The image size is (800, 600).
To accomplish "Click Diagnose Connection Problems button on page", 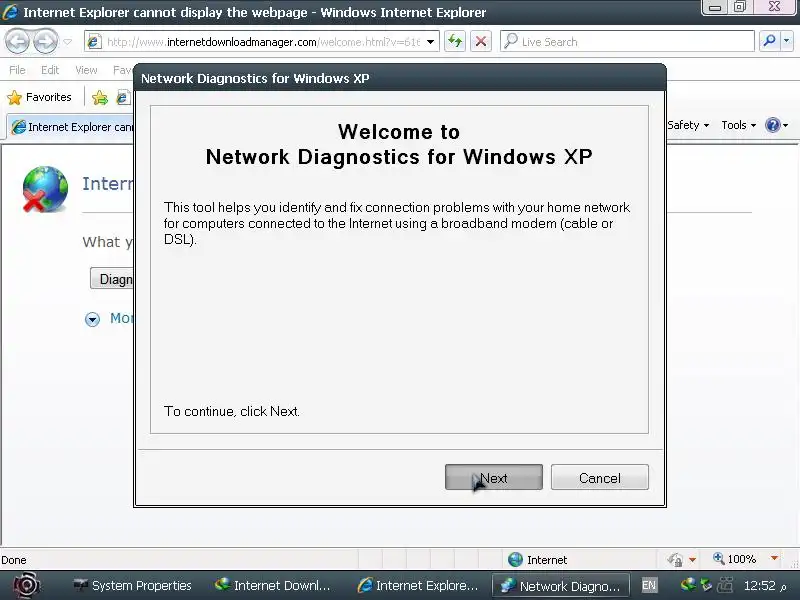I will point(112,279).
